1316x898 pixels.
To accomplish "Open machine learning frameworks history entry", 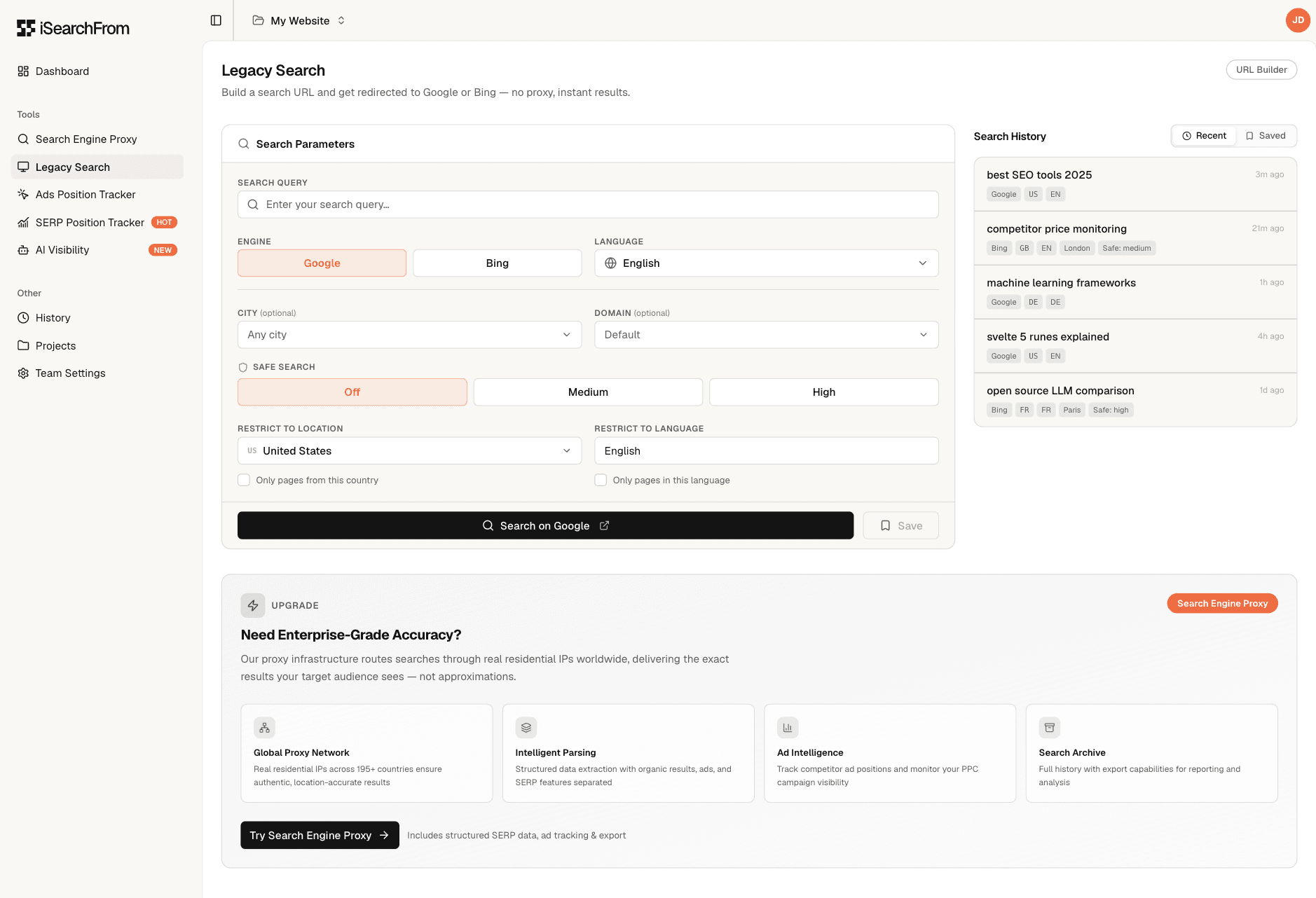I will click(1135, 292).
